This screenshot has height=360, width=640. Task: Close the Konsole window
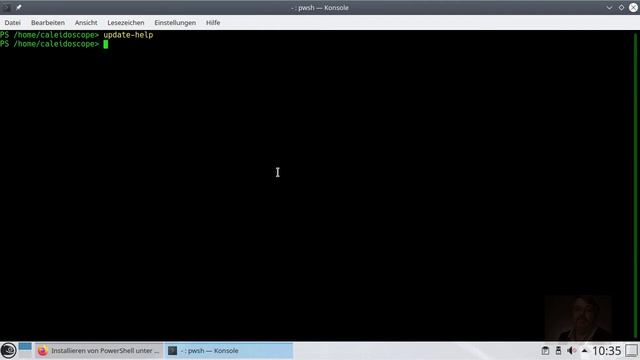click(x=633, y=7)
